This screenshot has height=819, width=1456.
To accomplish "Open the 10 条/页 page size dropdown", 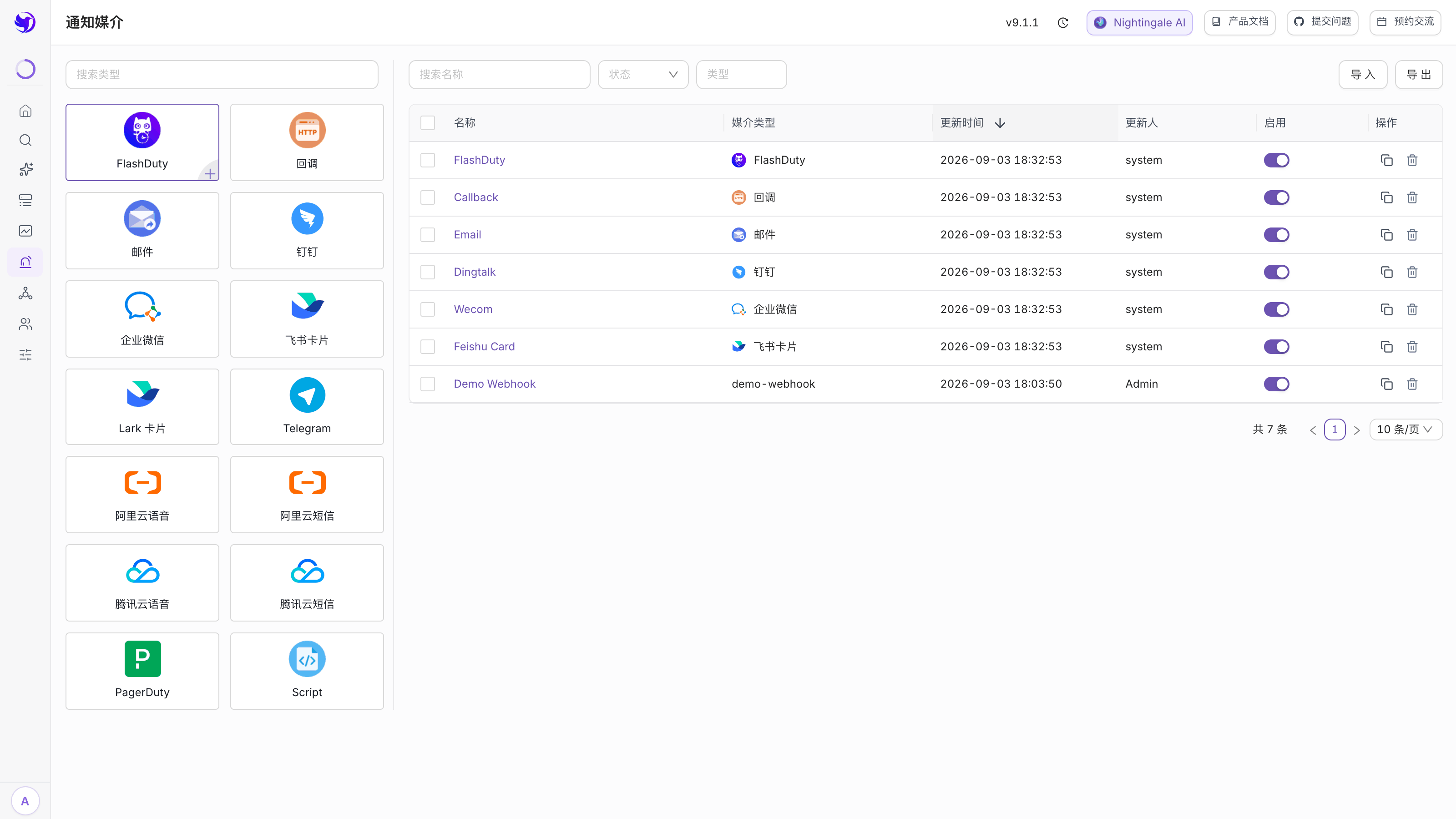I will click(1405, 430).
